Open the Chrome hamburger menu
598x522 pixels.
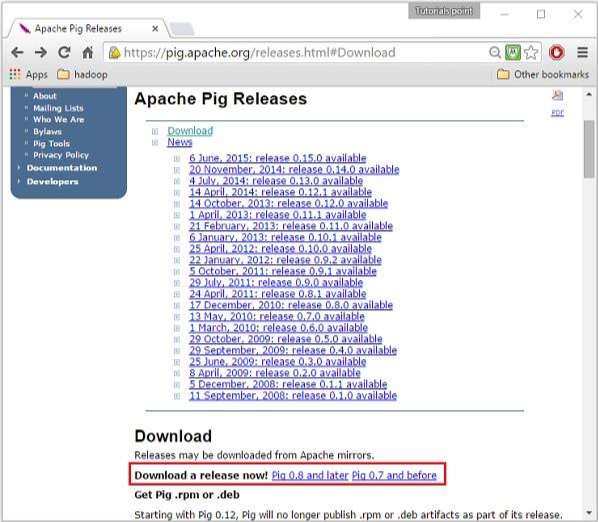[x=582, y=52]
